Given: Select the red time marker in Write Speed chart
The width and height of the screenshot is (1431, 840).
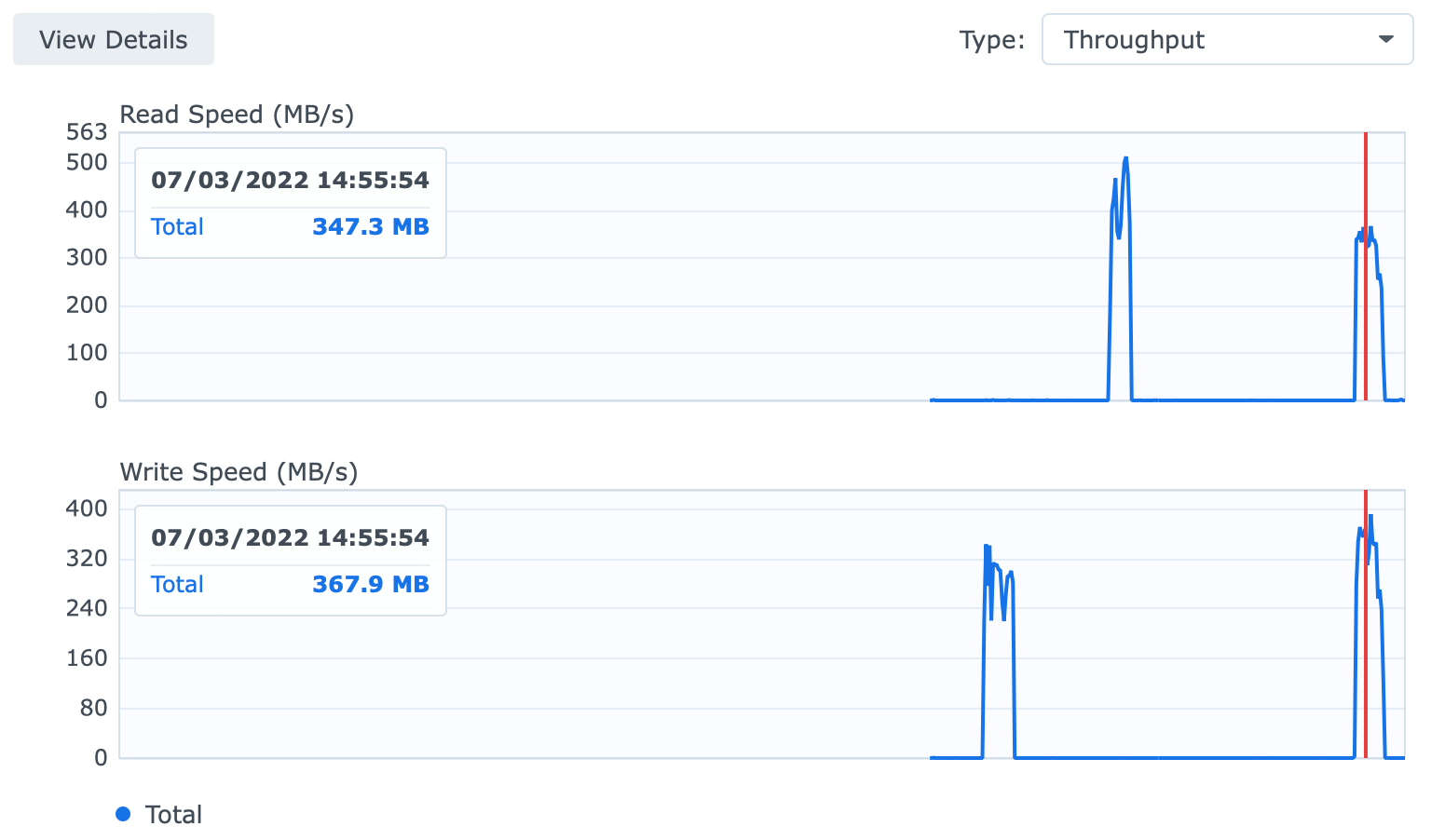Looking at the screenshot, I should click(x=1366, y=624).
